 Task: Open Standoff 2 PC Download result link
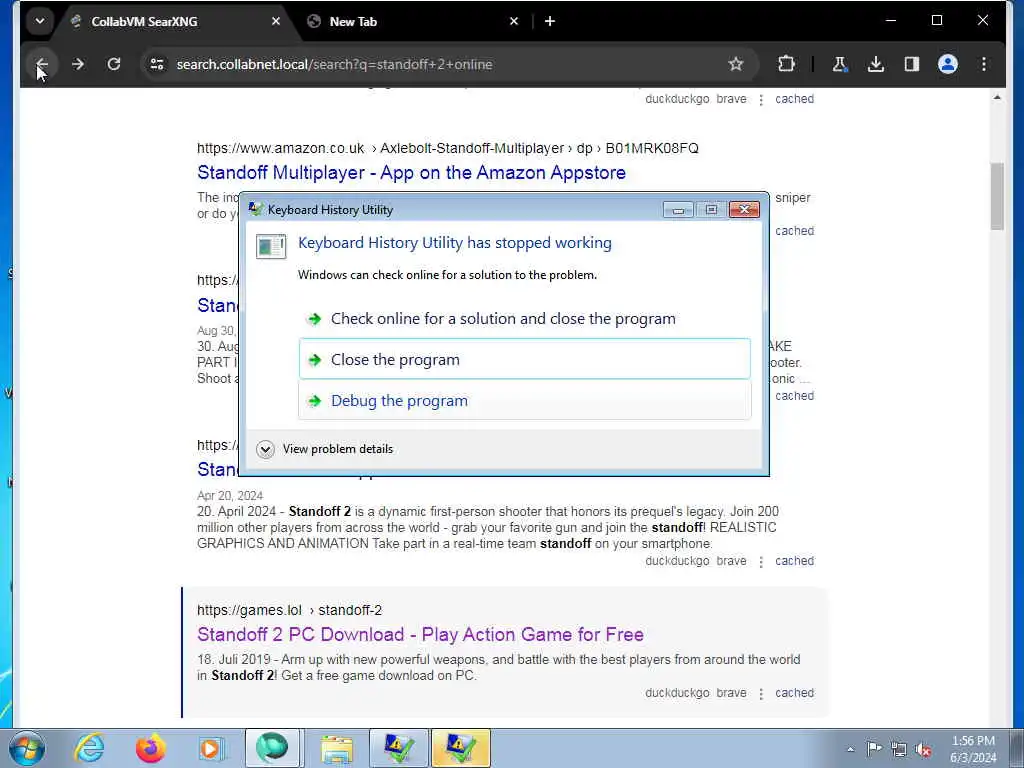(421, 634)
